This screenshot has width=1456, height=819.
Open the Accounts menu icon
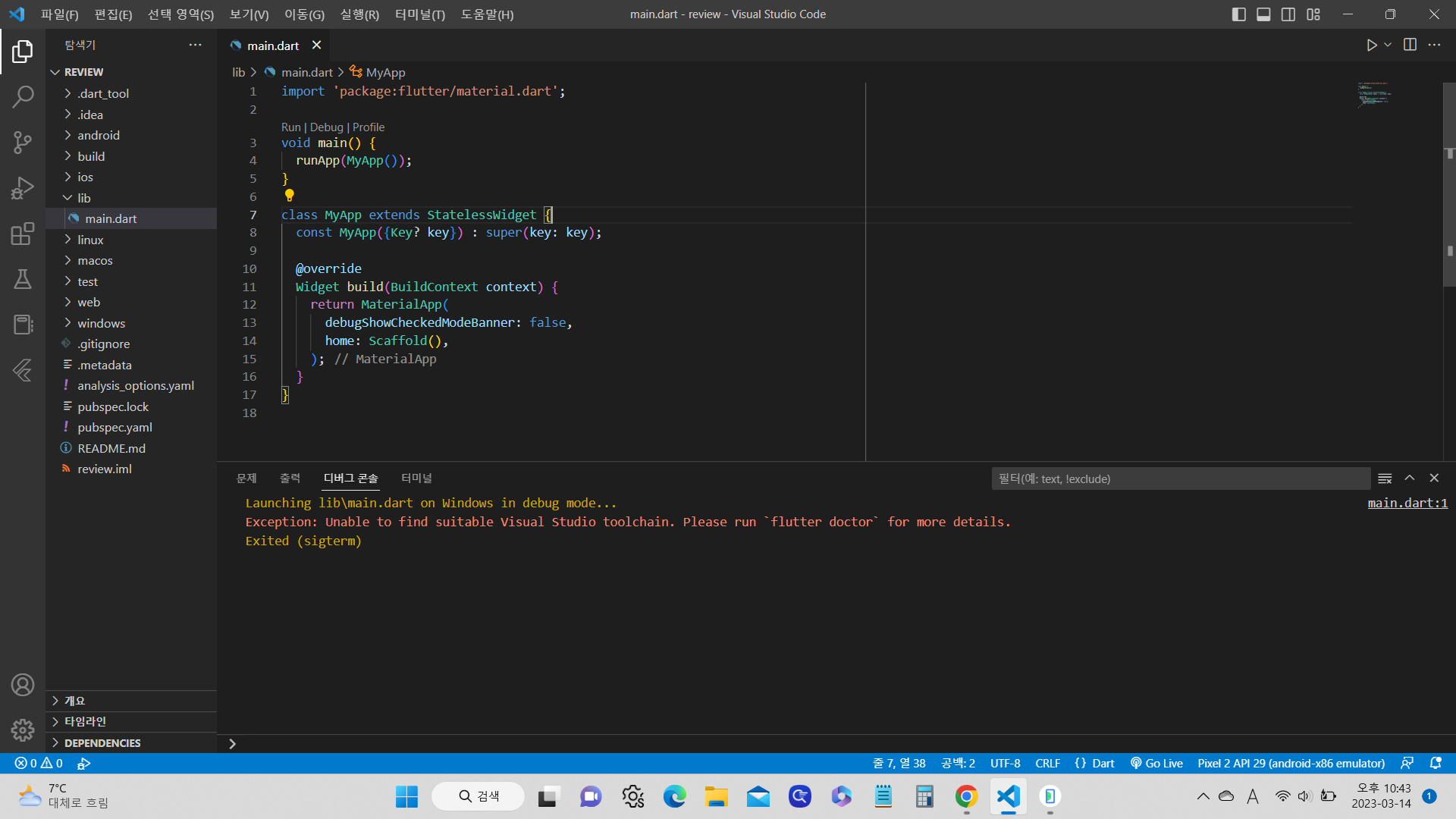[23, 685]
